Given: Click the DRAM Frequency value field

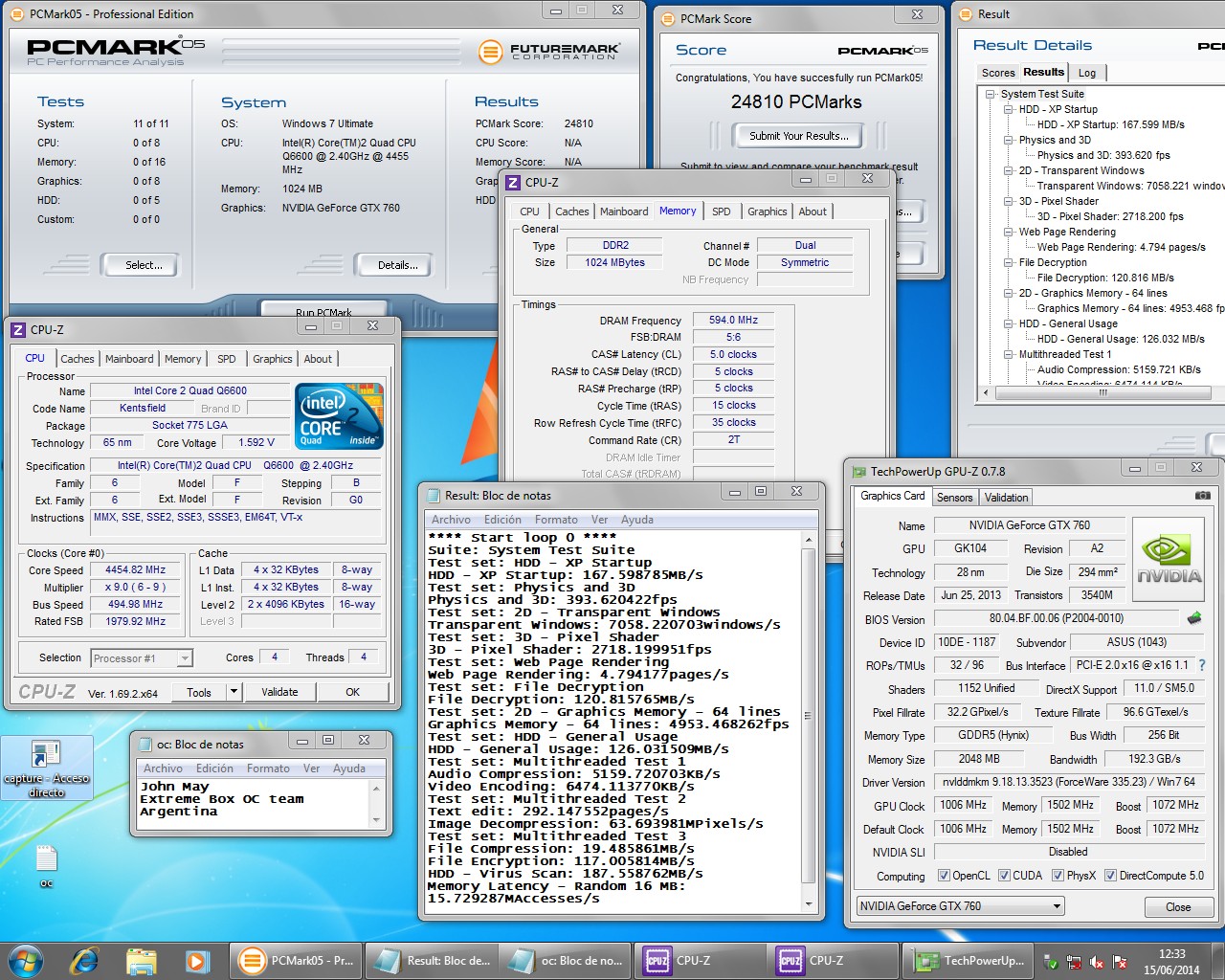Looking at the screenshot, I should 733,320.
